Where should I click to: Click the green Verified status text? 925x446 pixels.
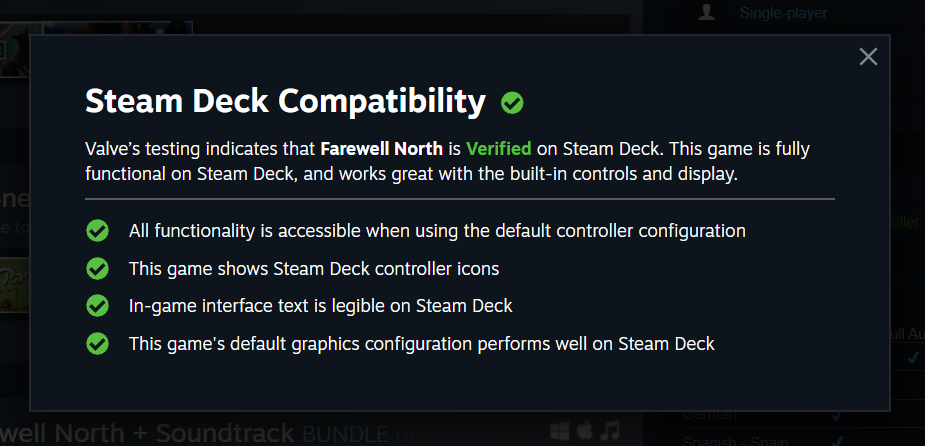pos(498,149)
